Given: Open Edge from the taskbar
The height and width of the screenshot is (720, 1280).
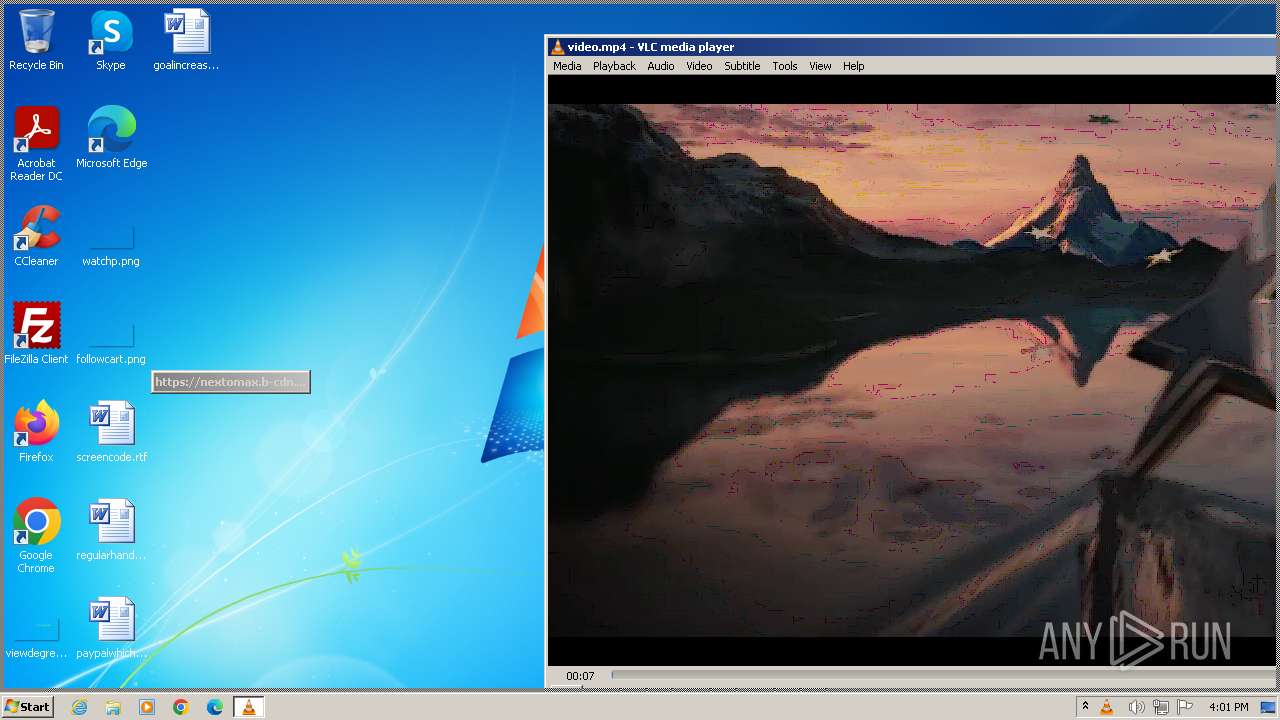Looking at the screenshot, I should 215,707.
